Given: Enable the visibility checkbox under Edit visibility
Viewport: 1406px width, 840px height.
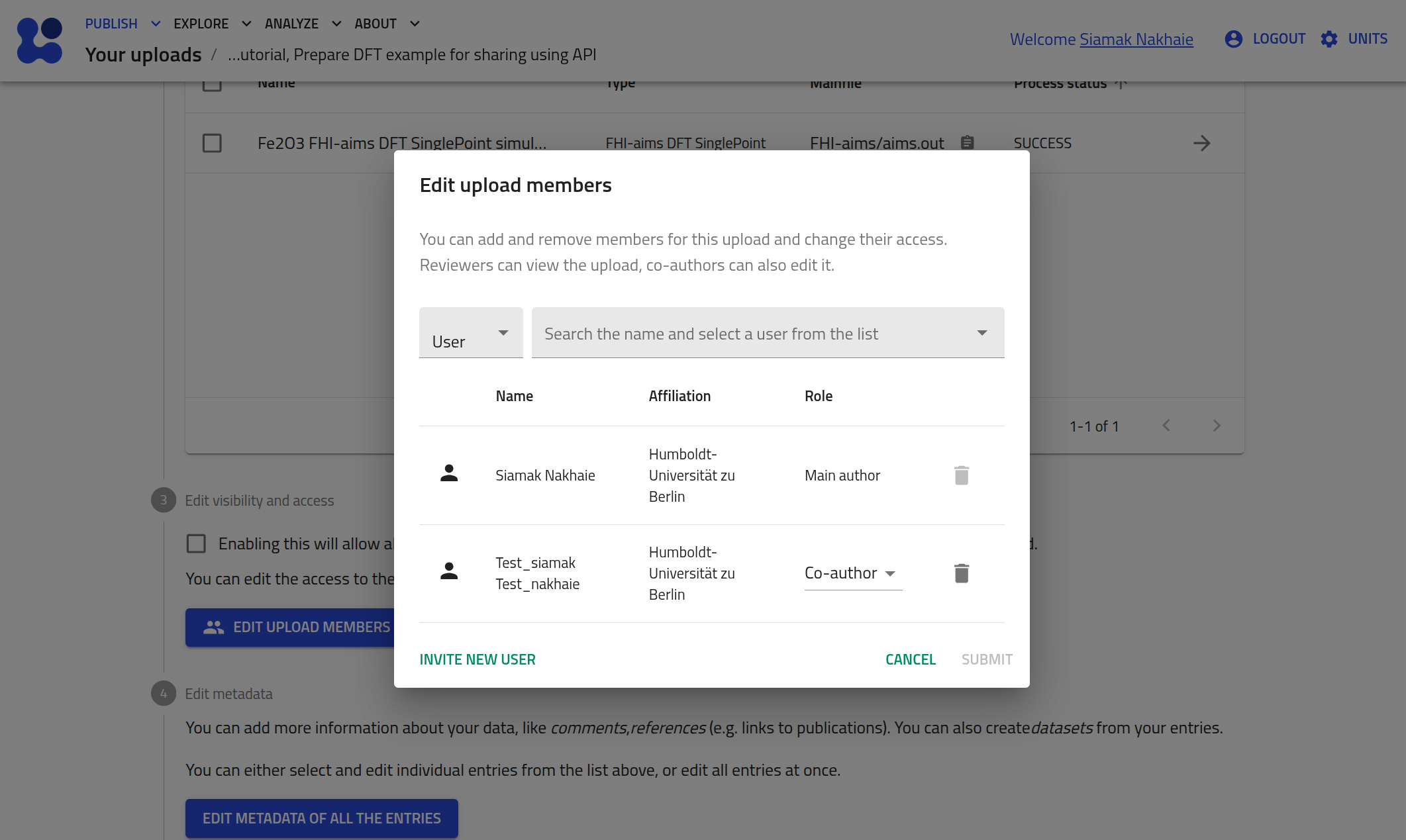Looking at the screenshot, I should 196,543.
